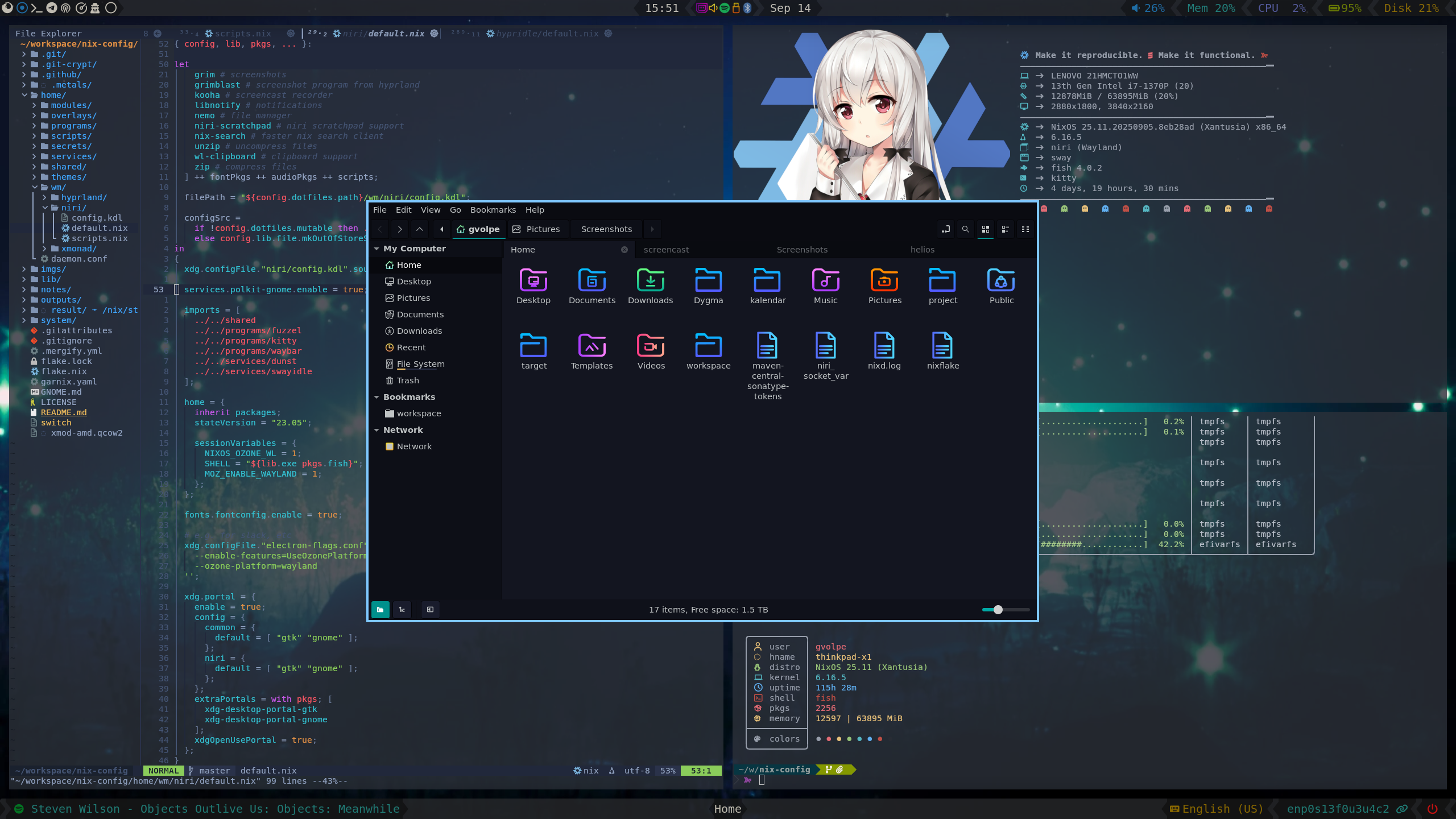Click the Trash sidebar entry
The image size is (1456, 819).
(407, 380)
